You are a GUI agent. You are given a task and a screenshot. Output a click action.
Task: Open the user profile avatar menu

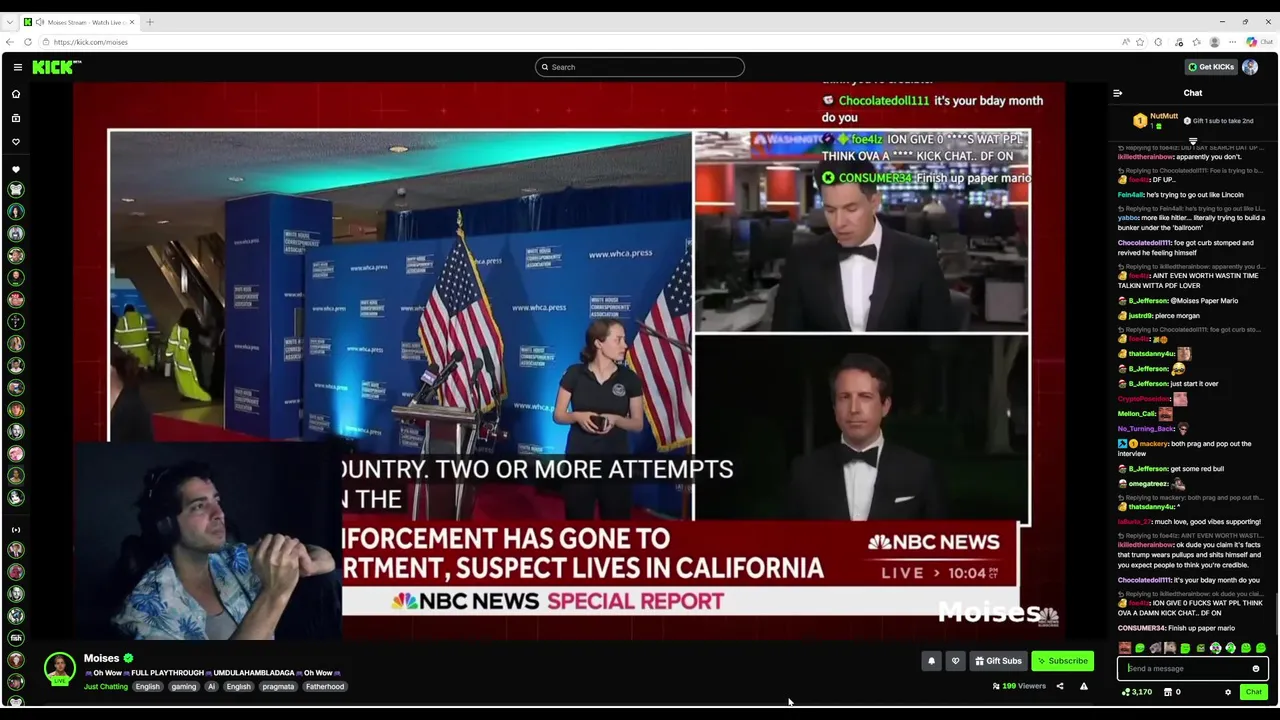[x=1250, y=67]
